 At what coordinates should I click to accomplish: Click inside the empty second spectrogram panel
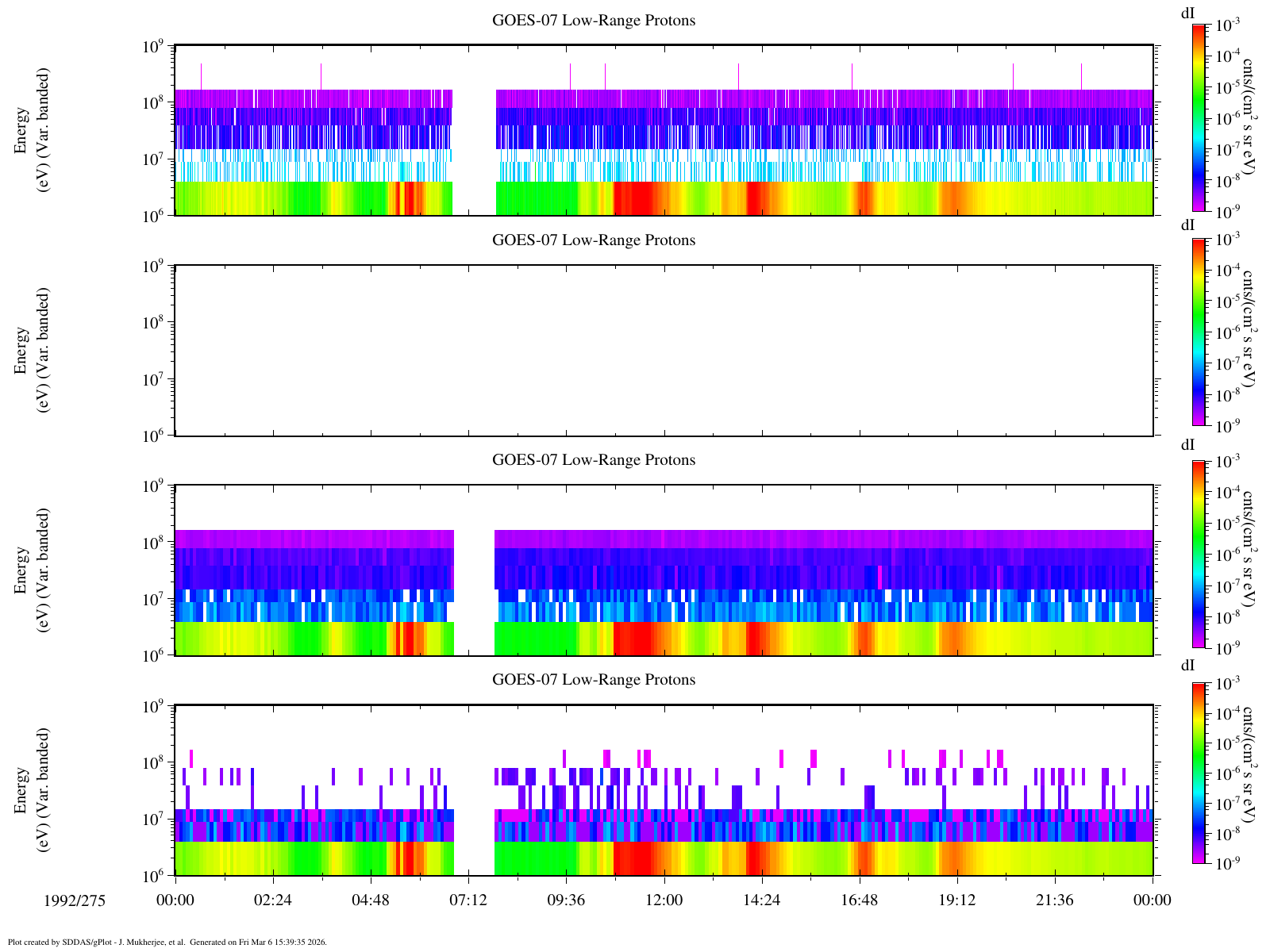[664, 351]
